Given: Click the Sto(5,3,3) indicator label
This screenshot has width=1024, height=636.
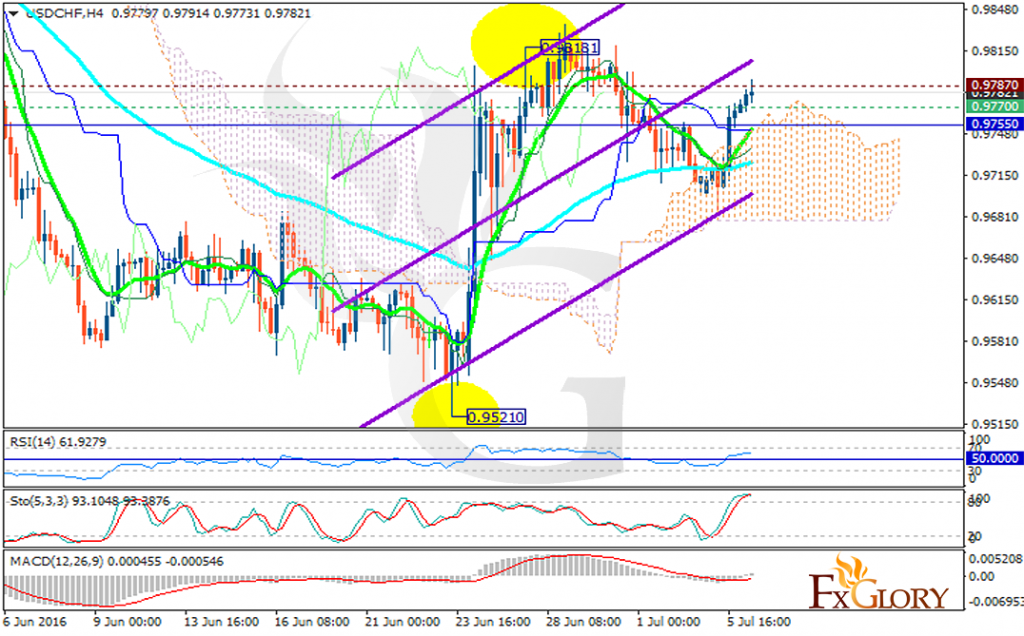Looking at the screenshot, I should coord(89,501).
